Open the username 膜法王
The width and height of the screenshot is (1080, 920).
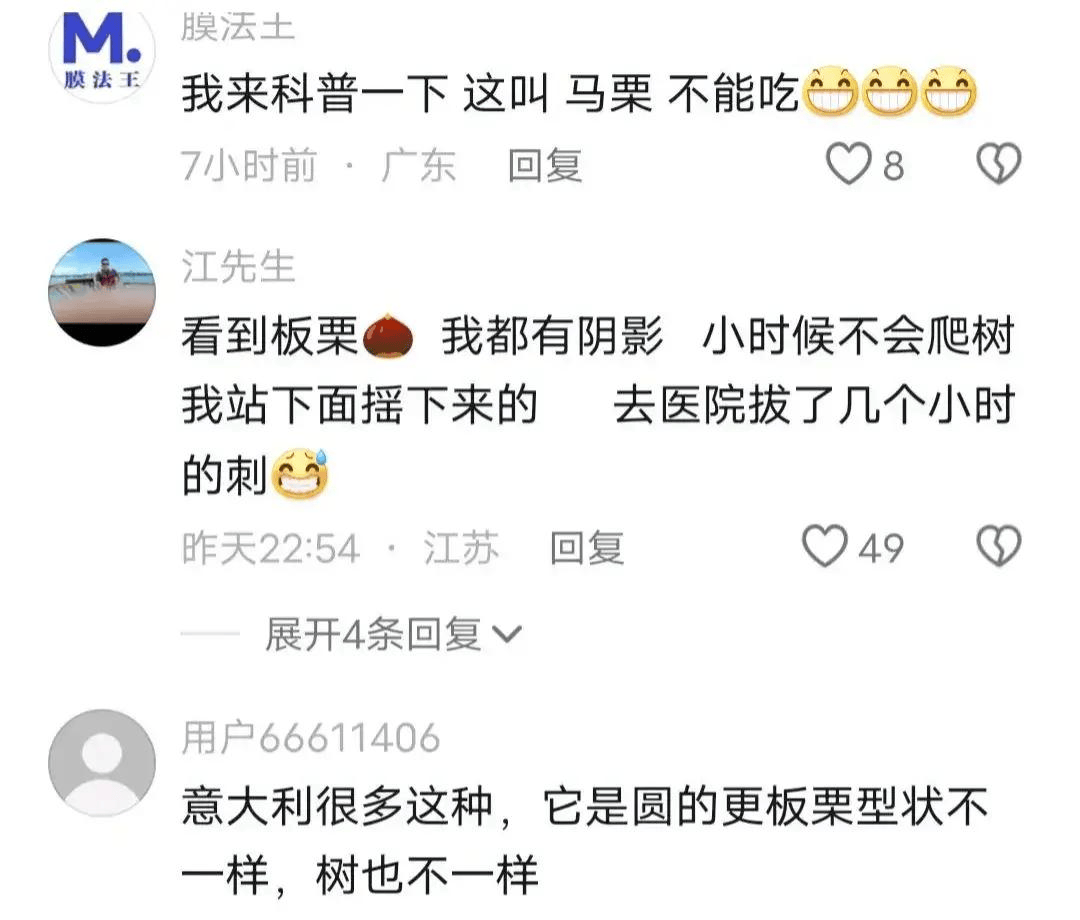[238, 28]
